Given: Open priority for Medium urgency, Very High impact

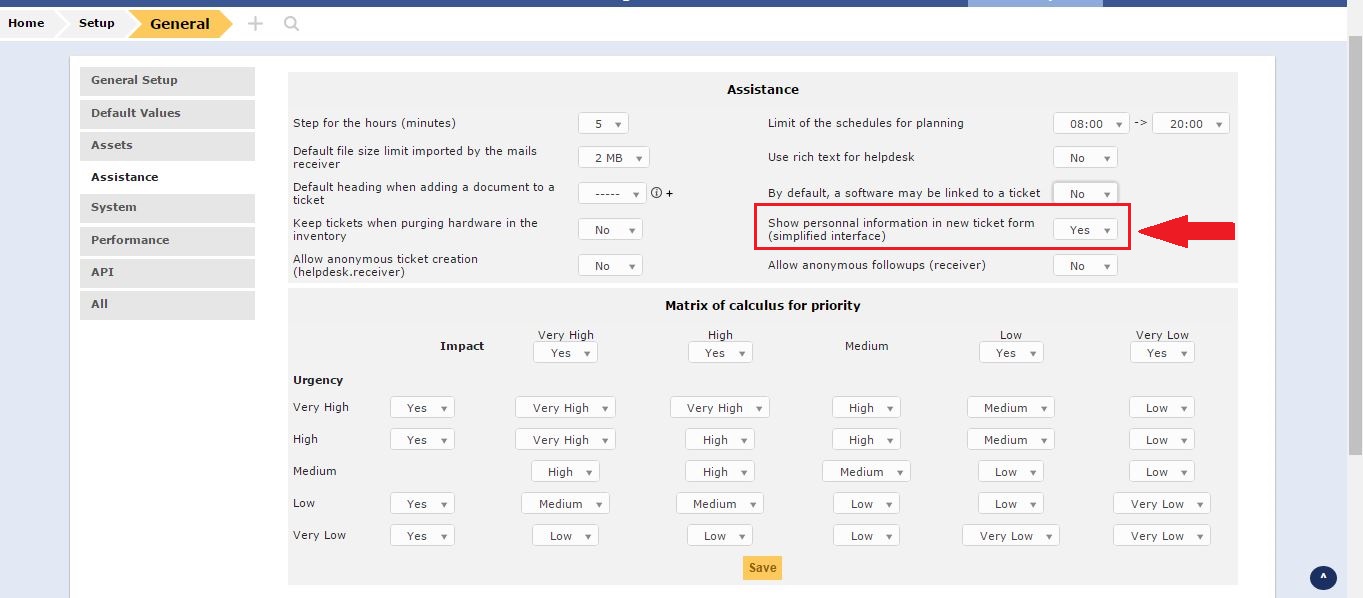Looking at the screenshot, I should point(565,472).
